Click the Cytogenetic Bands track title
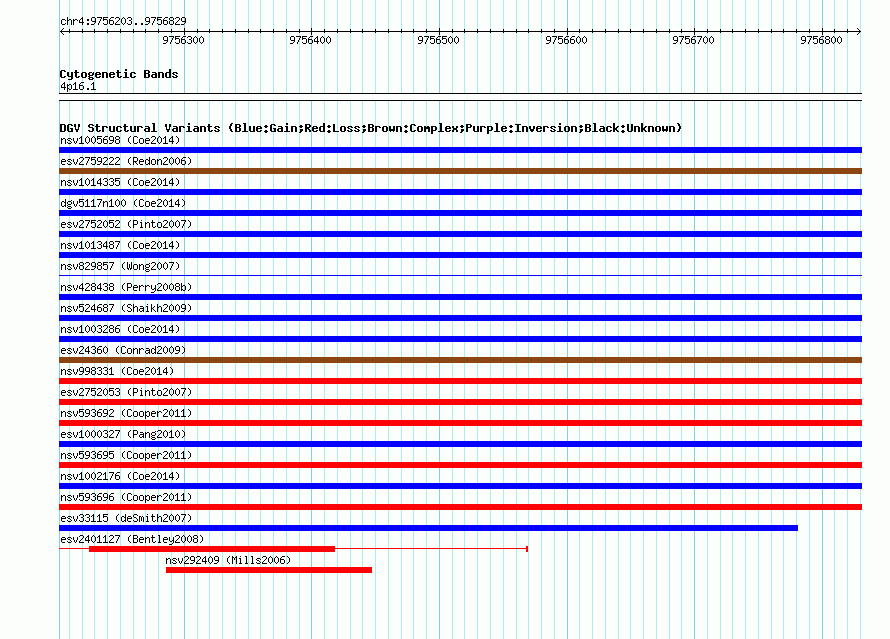The width and height of the screenshot is (890, 639). point(119,74)
